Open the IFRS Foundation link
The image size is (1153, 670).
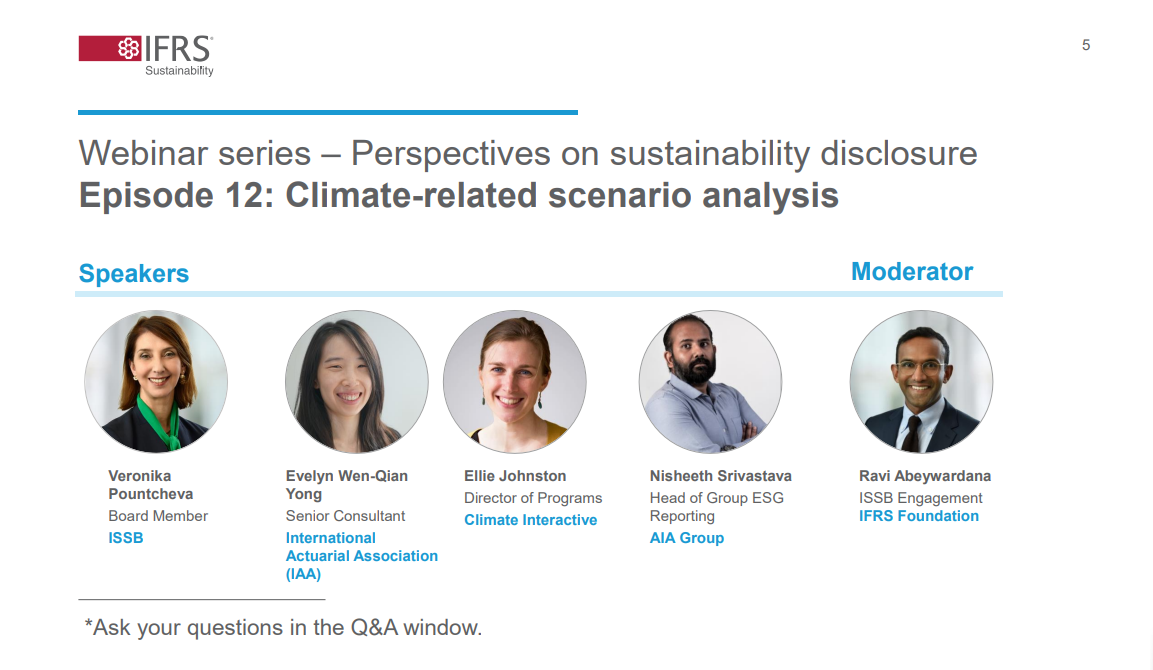pos(918,516)
